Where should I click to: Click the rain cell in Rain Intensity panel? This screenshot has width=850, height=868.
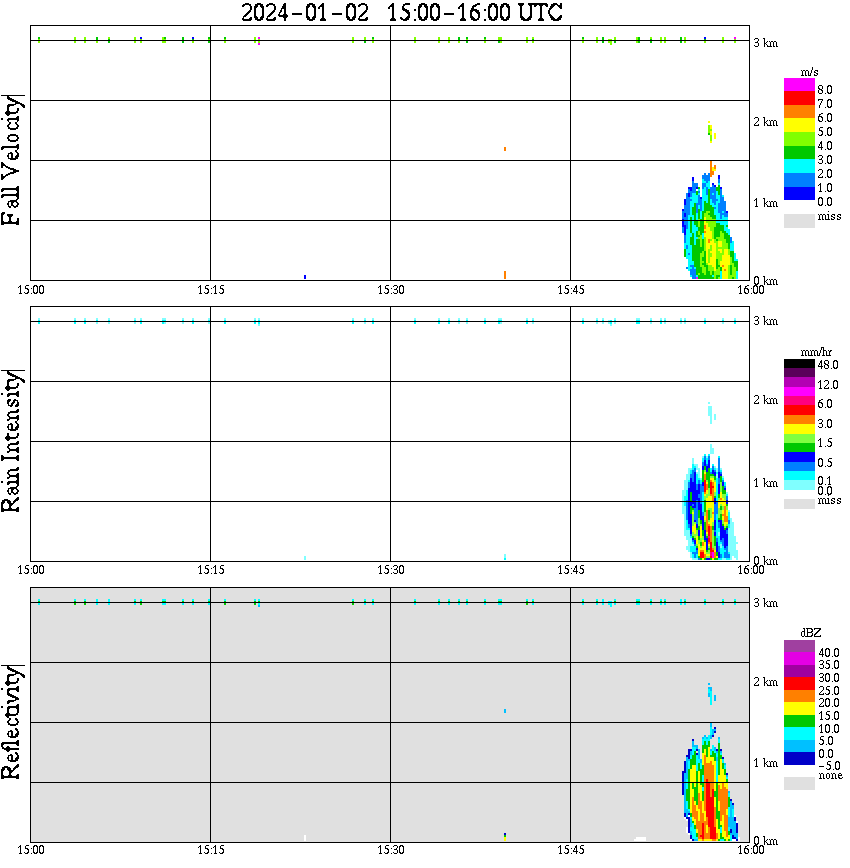click(x=709, y=507)
